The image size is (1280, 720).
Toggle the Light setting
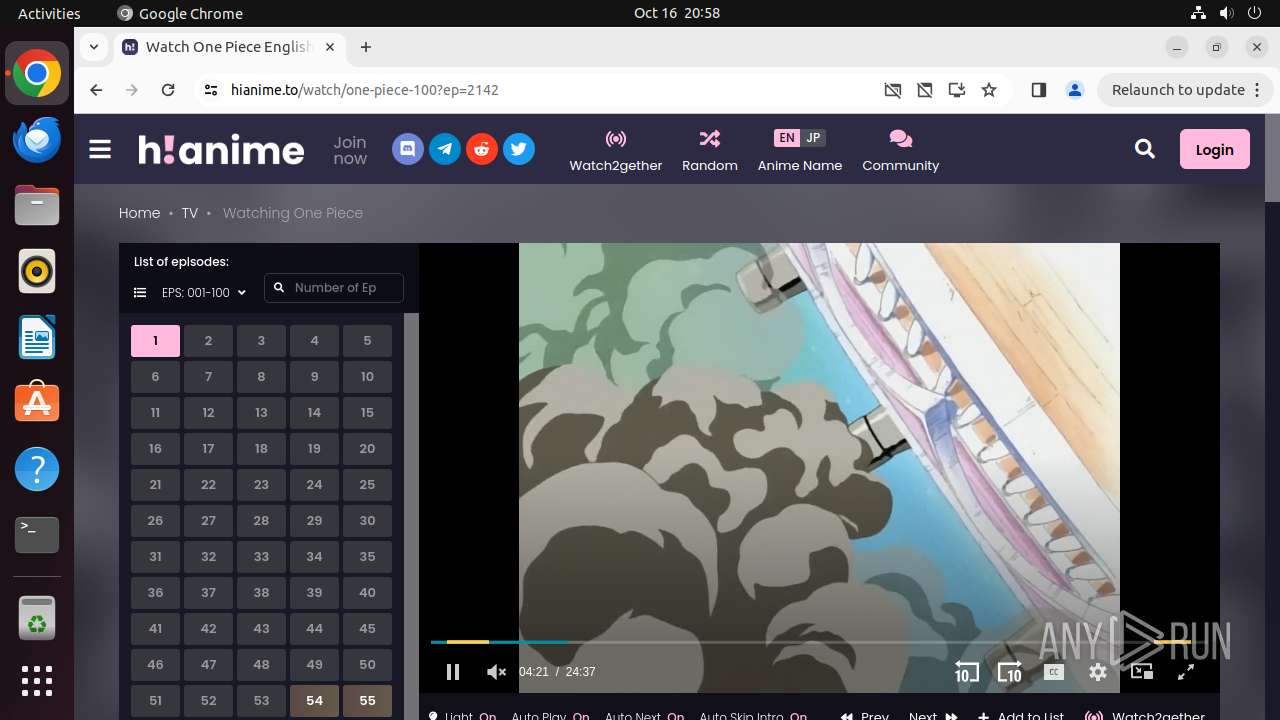point(462,716)
